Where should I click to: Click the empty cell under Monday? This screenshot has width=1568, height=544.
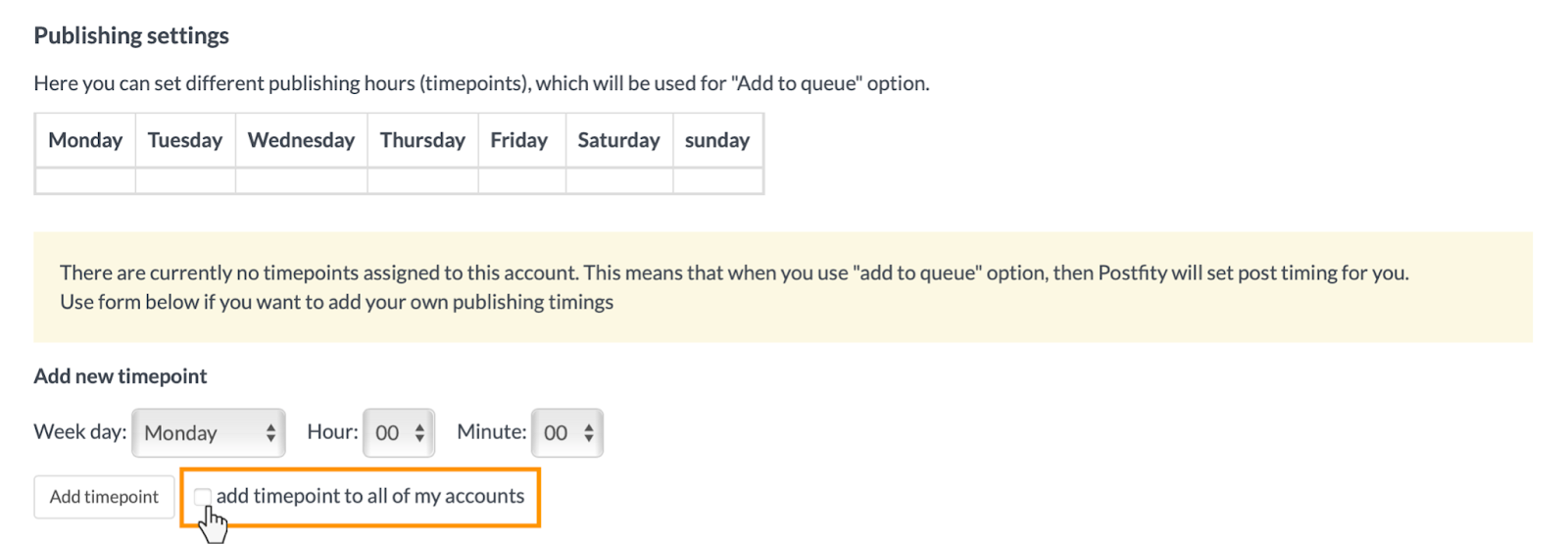pyautogui.click(x=85, y=181)
